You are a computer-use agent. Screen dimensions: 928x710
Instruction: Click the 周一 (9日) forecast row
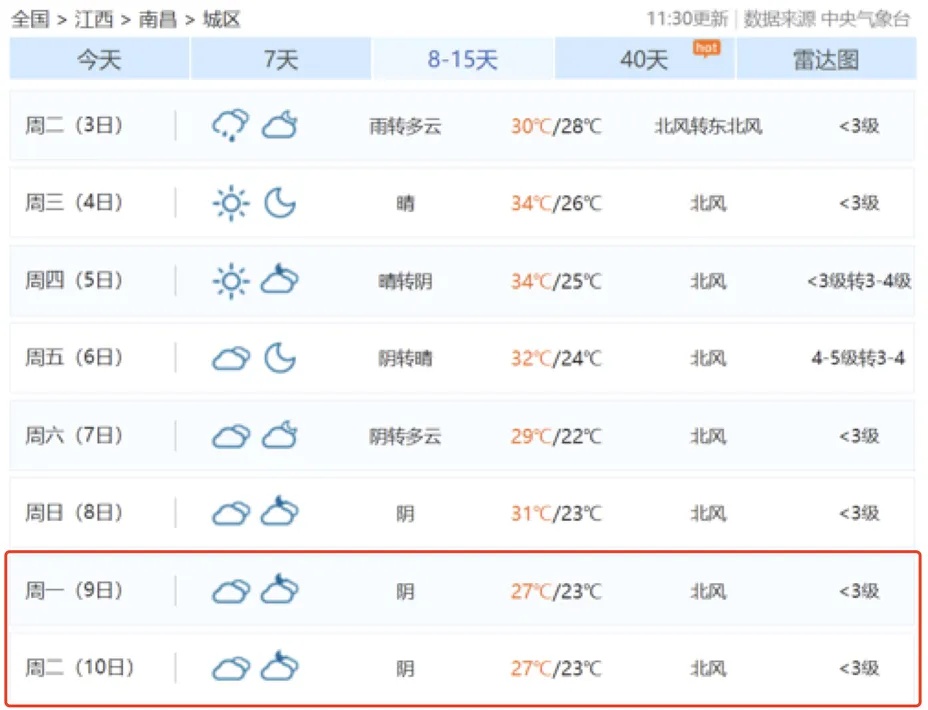(x=462, y=591)
